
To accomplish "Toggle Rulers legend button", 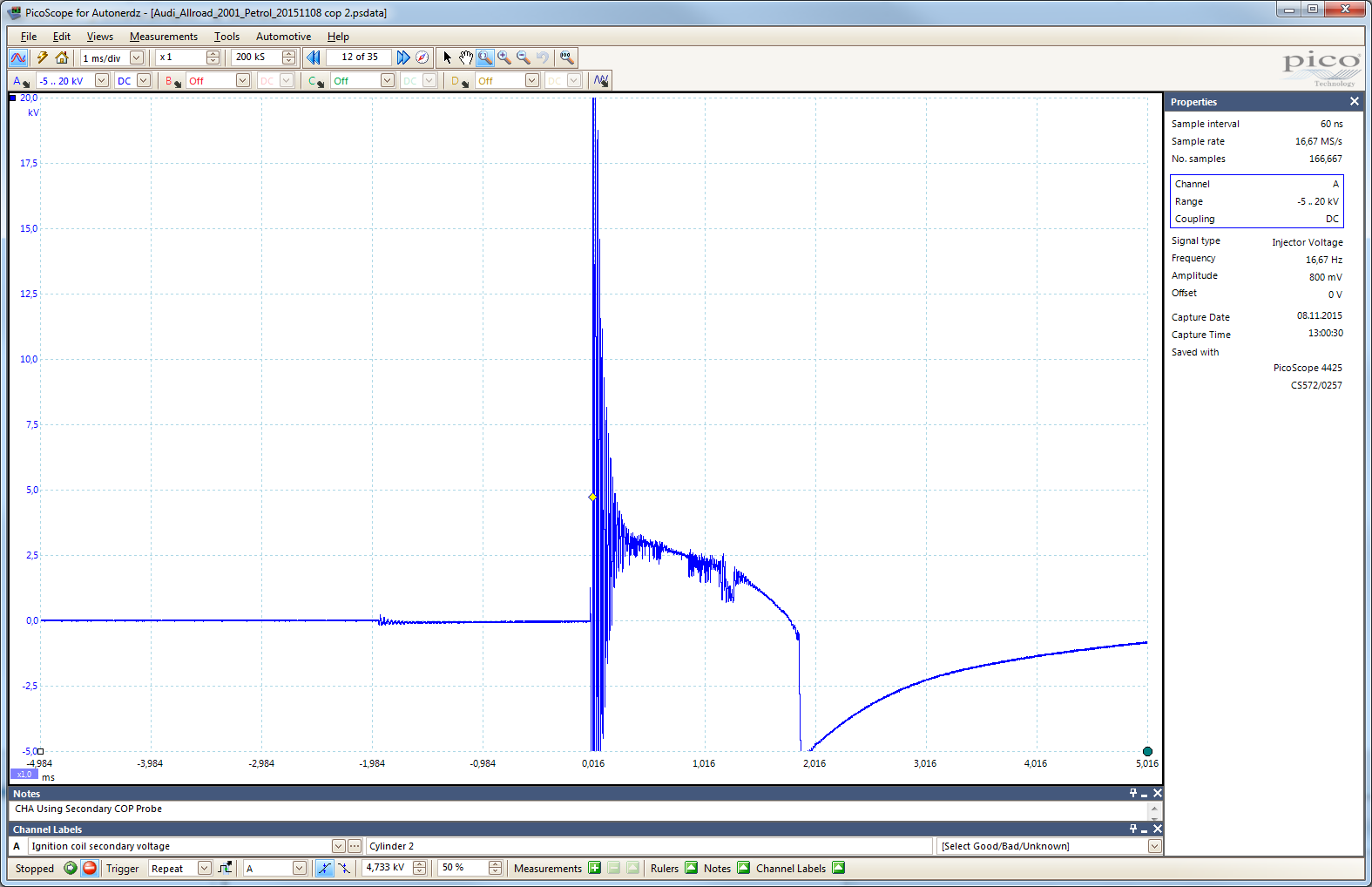I will point(691,868).
